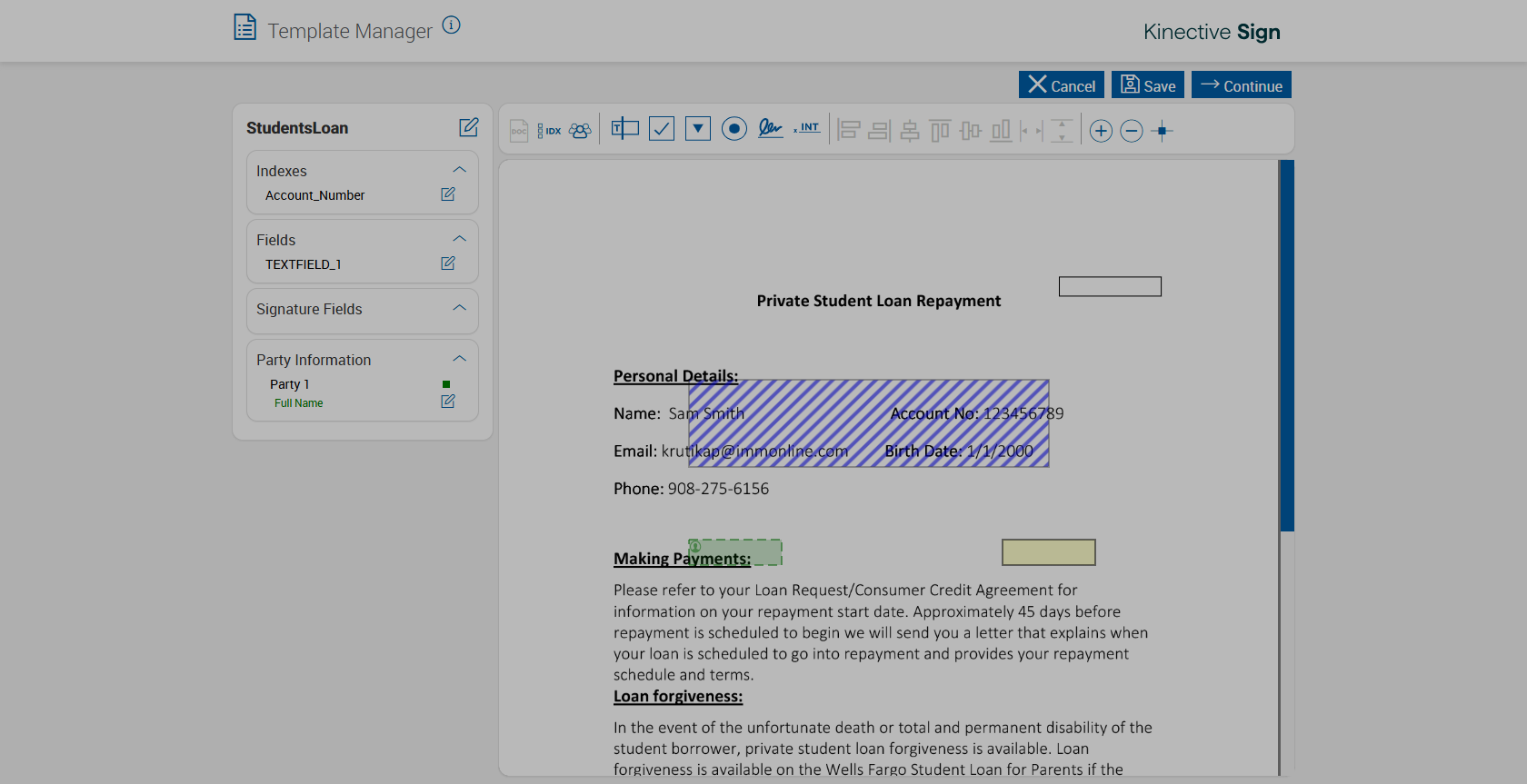Image resolution: width=1527 pixels, height=784 pixels.
Task: Zoom in on the document
Action: coord(1101,131)
